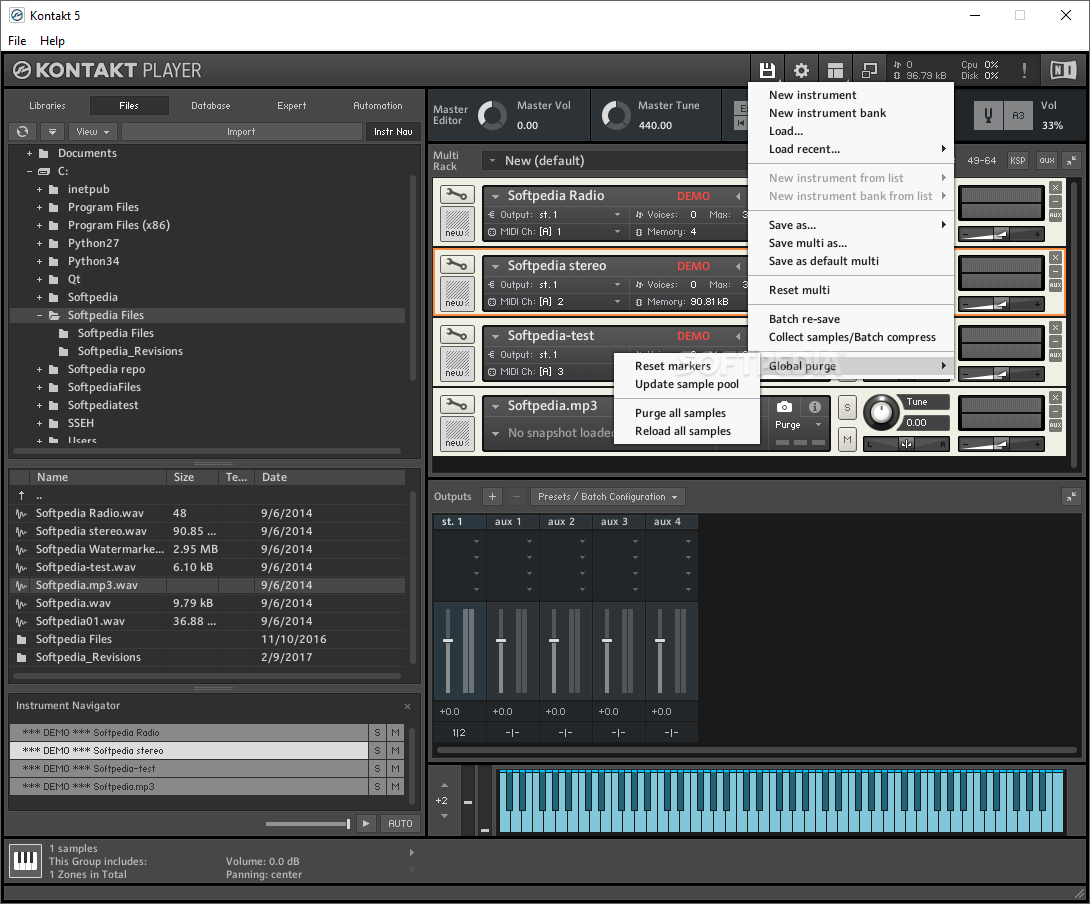Toggle the AUTO preview button
Screen dimensions: 1090x904
(x=400, y=823)
